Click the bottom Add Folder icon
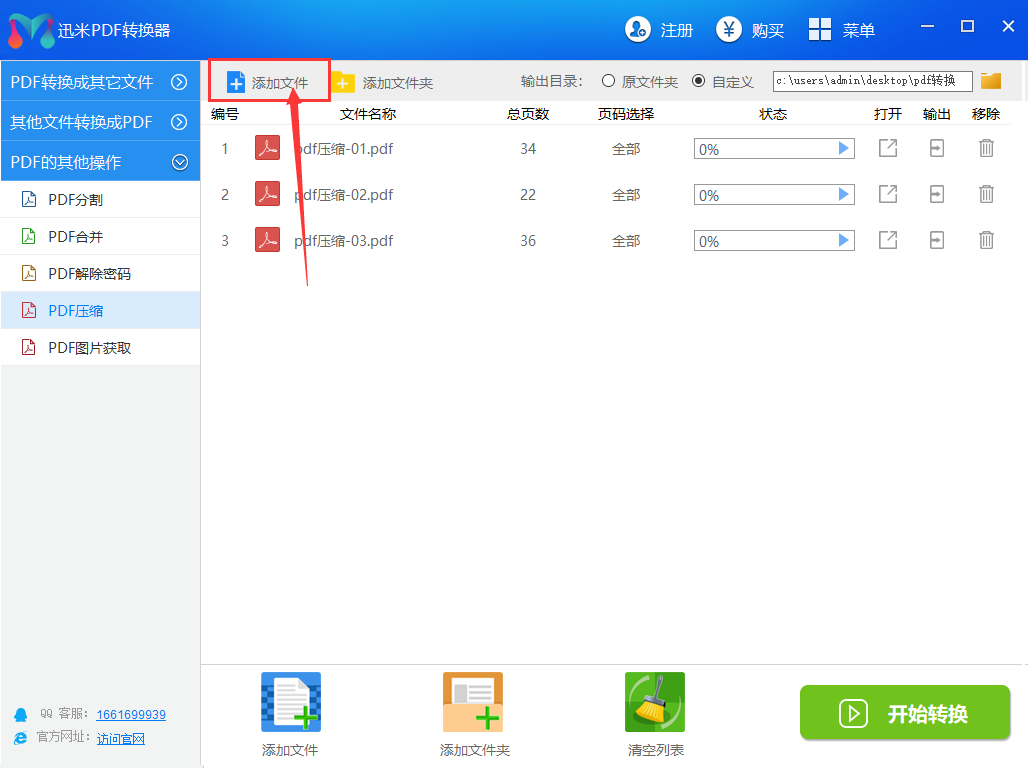The height and width of the screenshot is (768, 1028). click(473, 702)
